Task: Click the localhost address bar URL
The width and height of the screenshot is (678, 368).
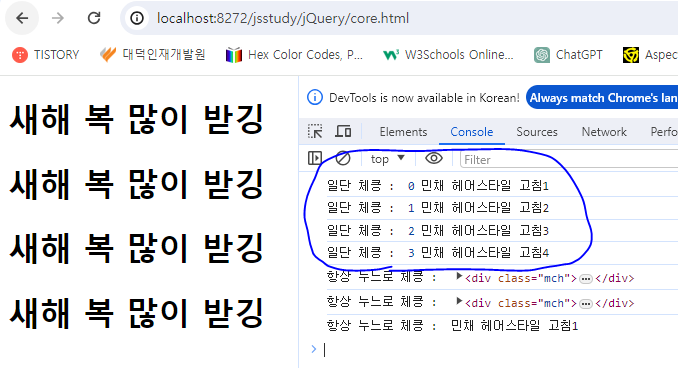Action: pyautogui.click(x=283, y=18)
